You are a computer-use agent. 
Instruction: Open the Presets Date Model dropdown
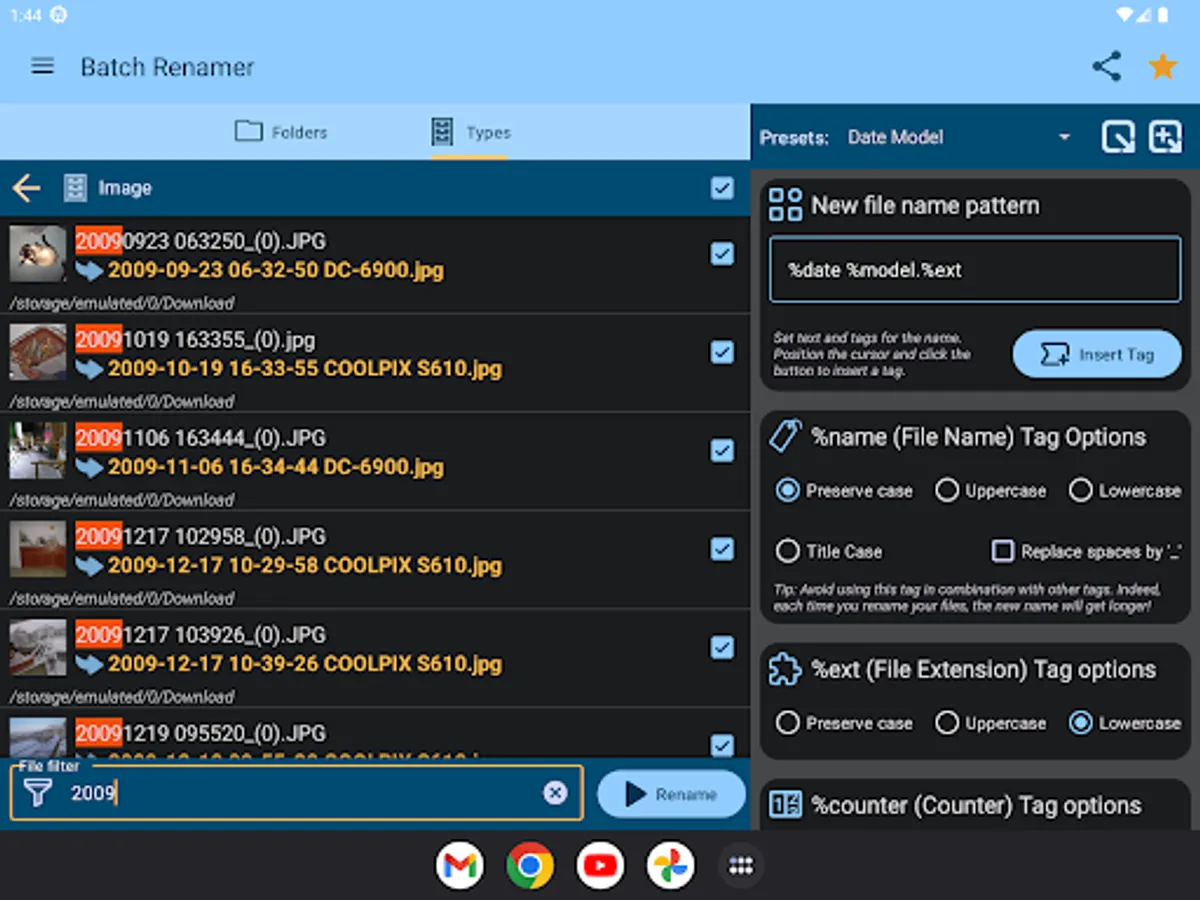(958, 137)
